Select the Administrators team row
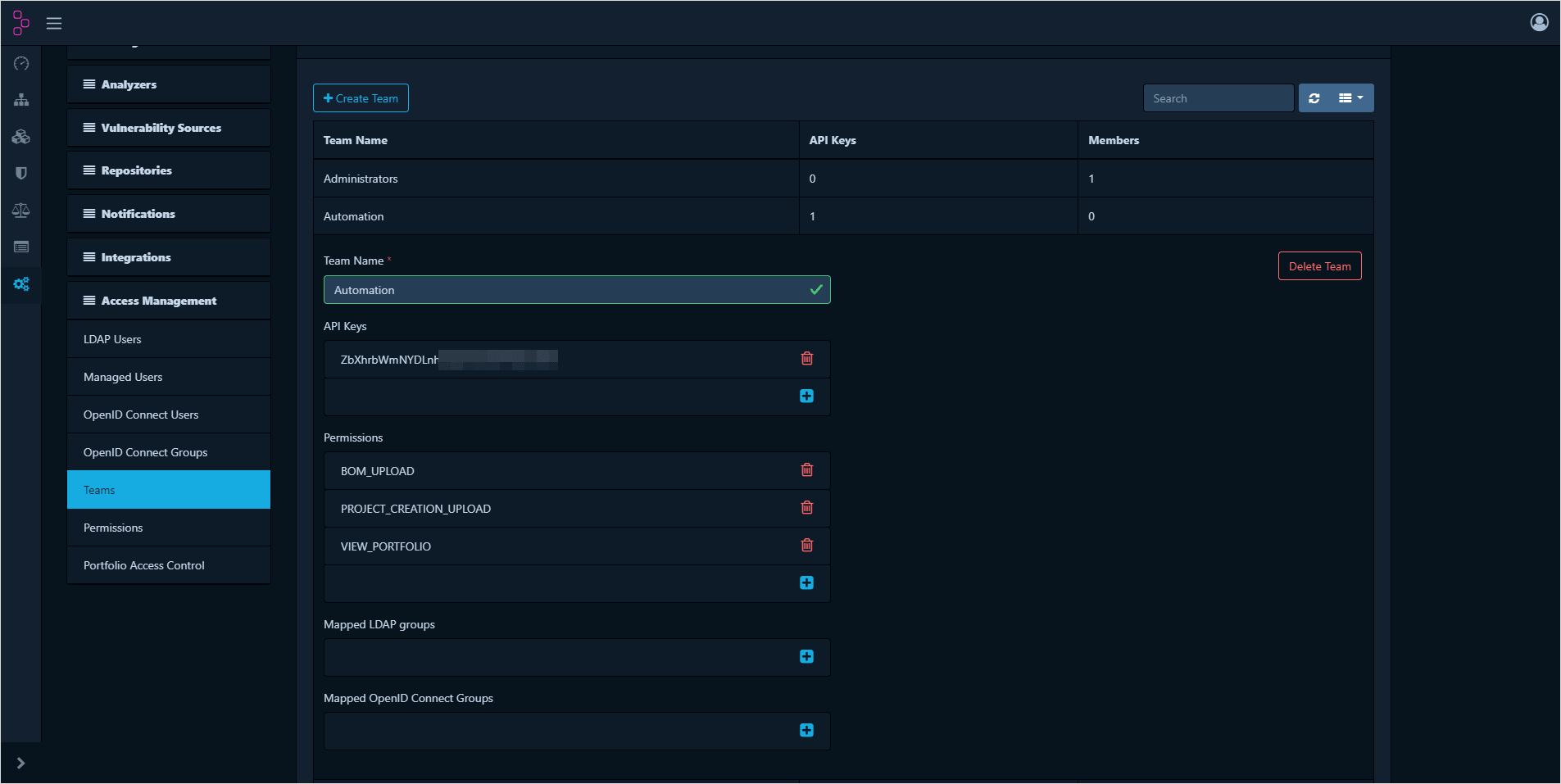The image size is (1561, 784). (x=843, y=179)
